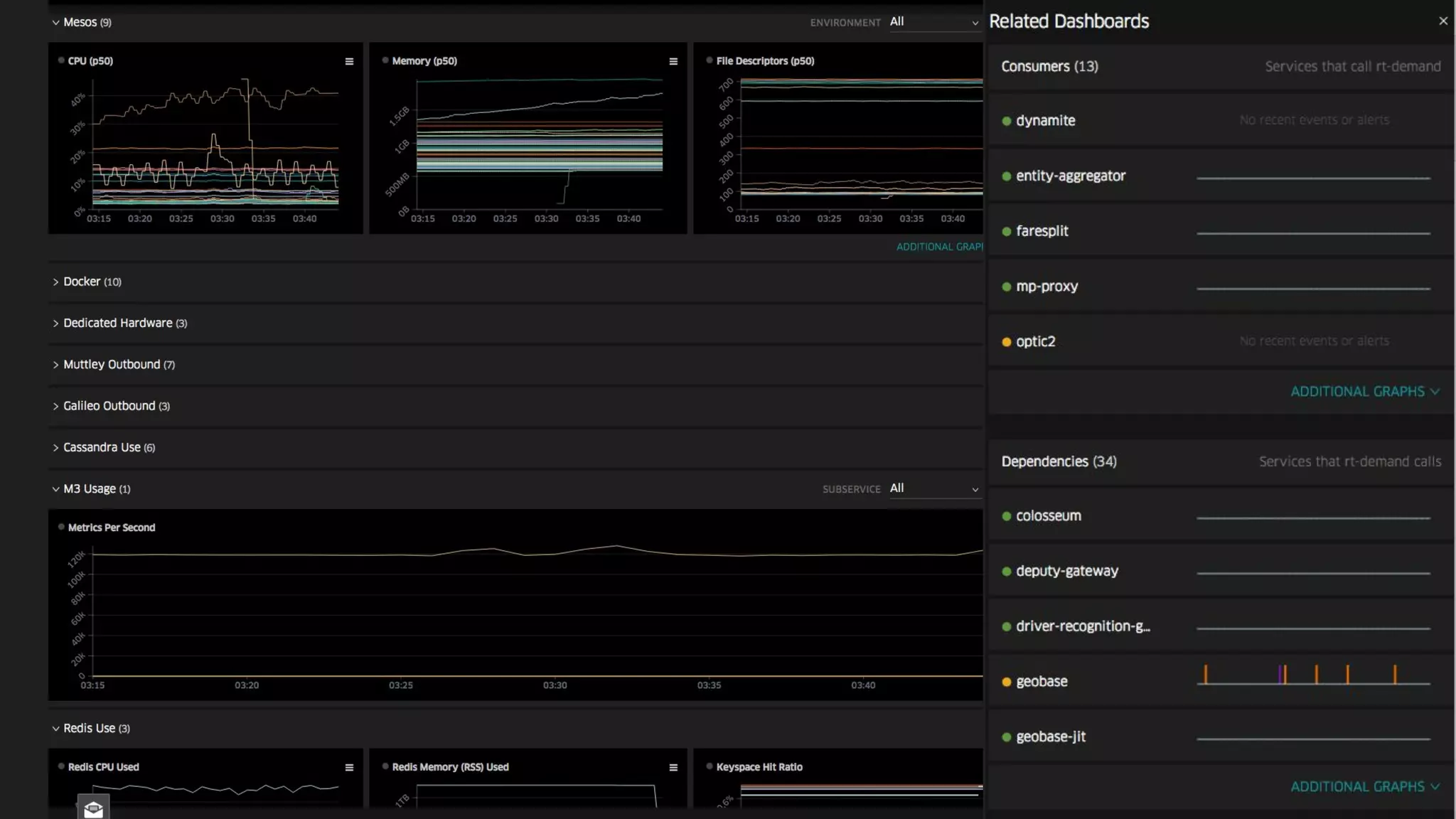Open the Redis Memory (RSS) Used menu icon
Screen dimensions: 1456x819
coord(673,768)
